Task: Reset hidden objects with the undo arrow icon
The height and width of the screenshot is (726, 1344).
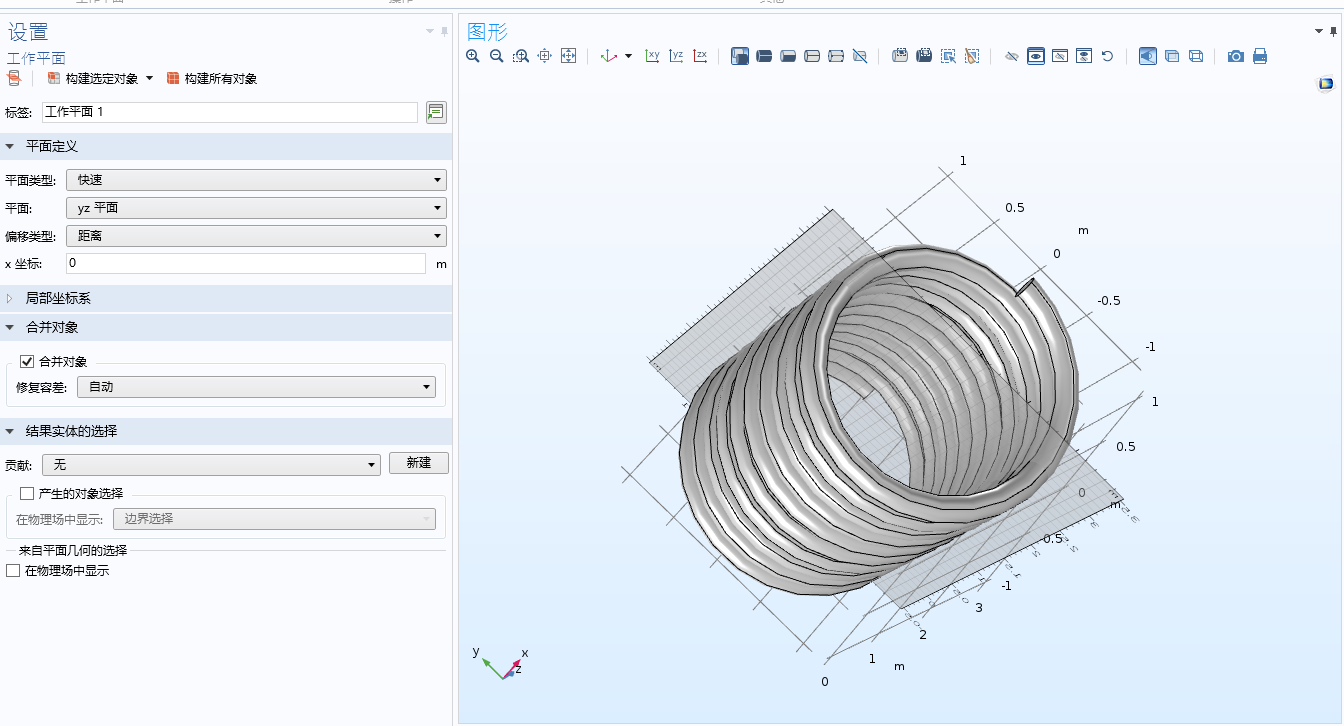Action: [x=1107, y=56]
